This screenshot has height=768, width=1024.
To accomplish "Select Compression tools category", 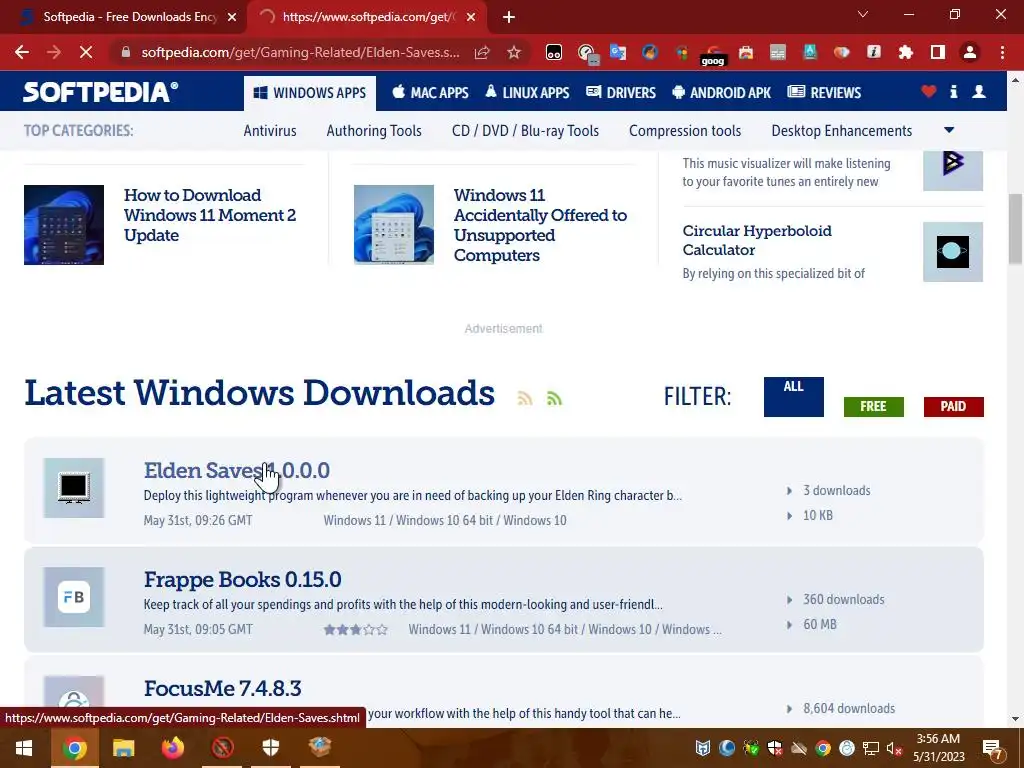I will coord(685,131).
